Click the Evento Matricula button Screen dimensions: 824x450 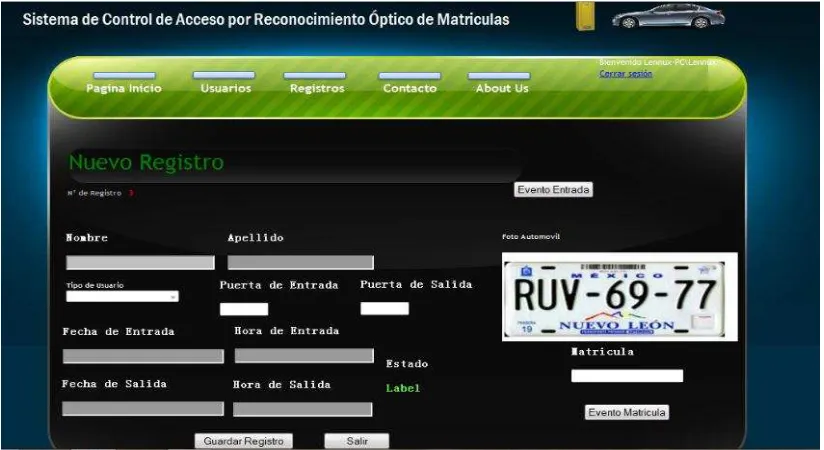[627, 413]
